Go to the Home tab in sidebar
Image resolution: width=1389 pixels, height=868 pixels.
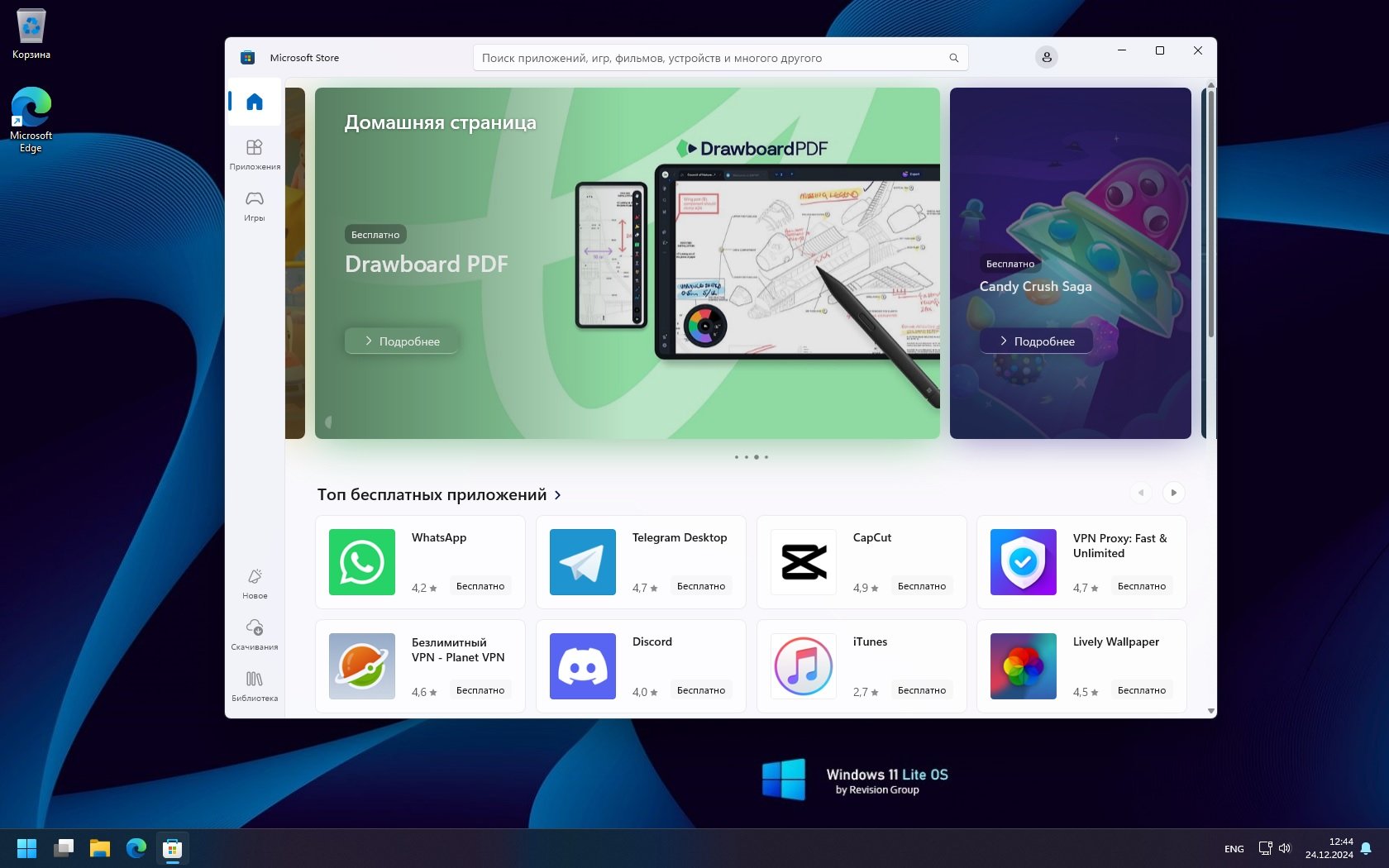(x=255, y=102)
